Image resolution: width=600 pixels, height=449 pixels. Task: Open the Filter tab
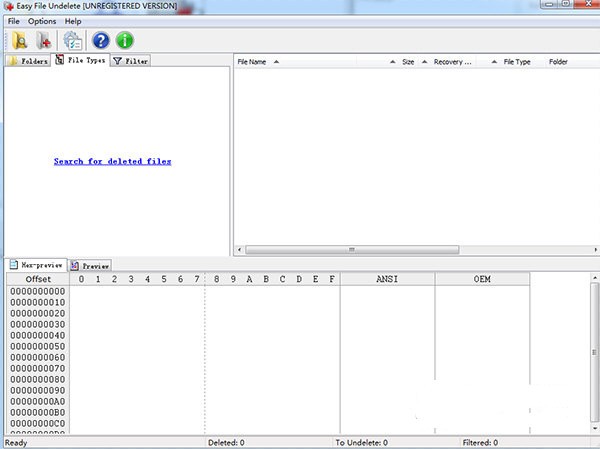coord(131,61)
